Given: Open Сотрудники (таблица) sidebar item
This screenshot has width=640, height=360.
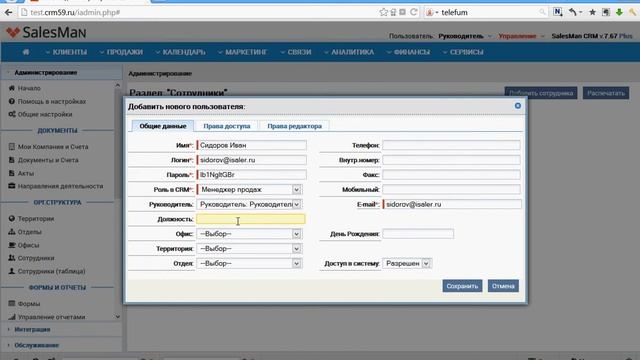Looking at the screenshot, I should (x=51, y=271).
